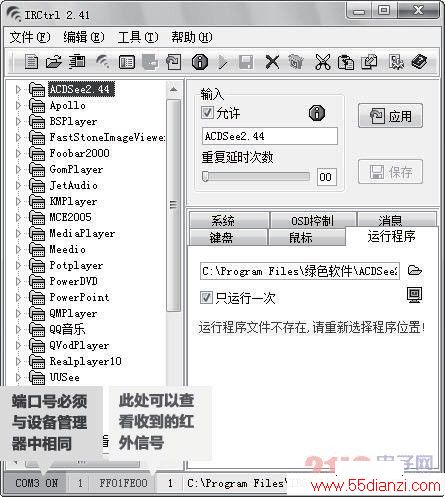
Task: Click the toolbar info icon
Action: click(x=200, y=62)
